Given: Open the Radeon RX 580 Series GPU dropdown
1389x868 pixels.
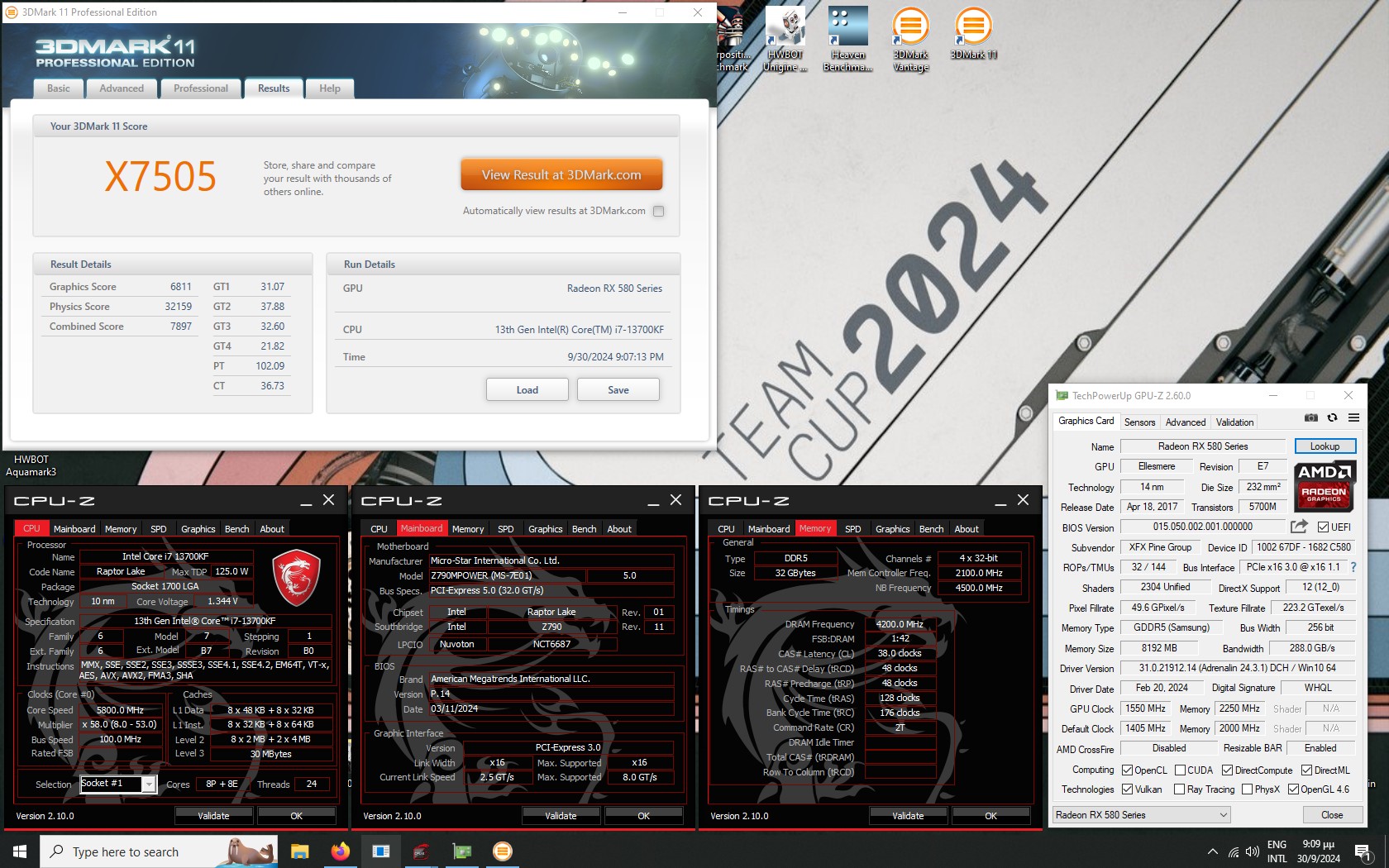Looking at the screenshot, I should tap(1141, 815).
